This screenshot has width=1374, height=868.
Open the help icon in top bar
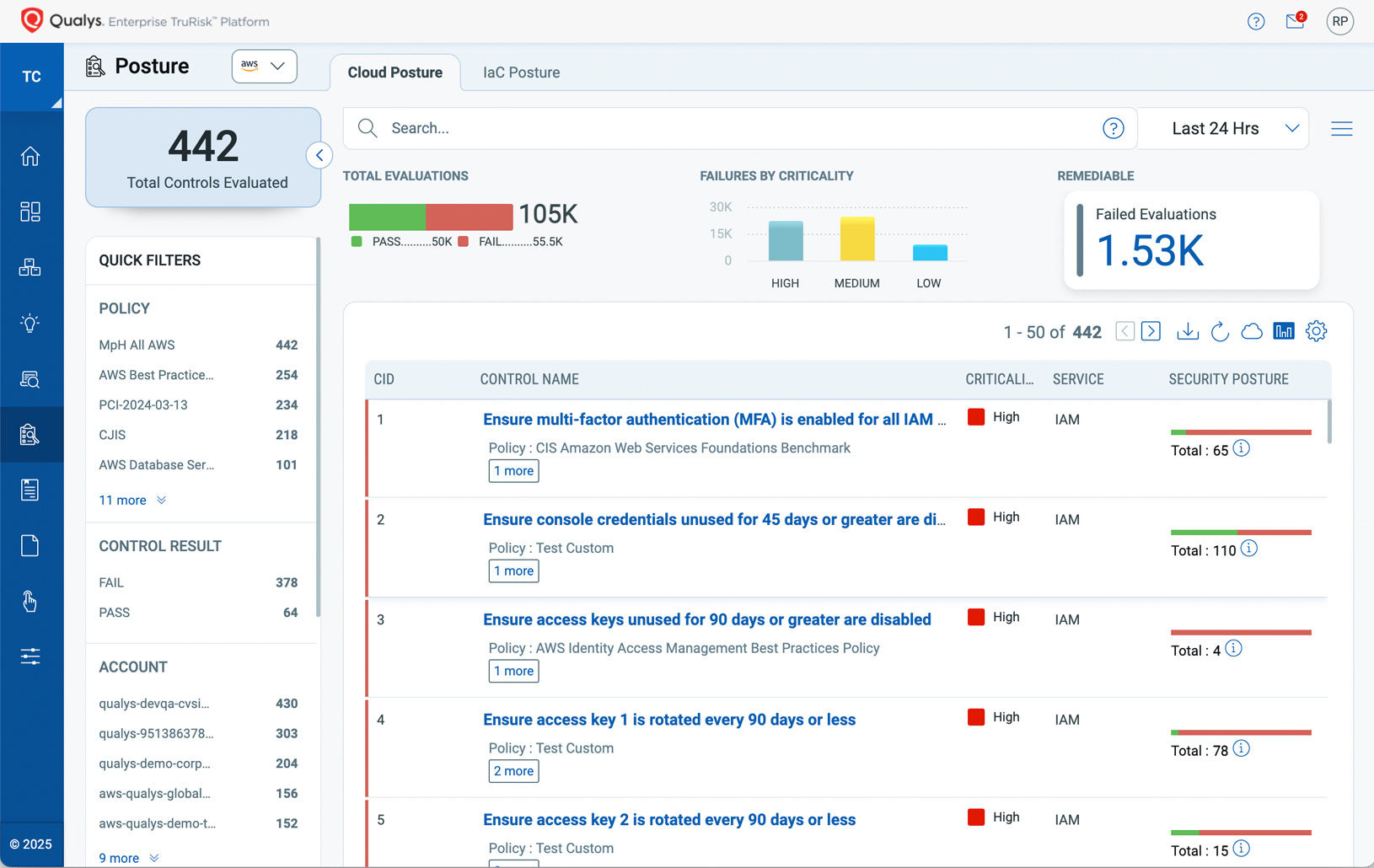(x=1256, y=22)
